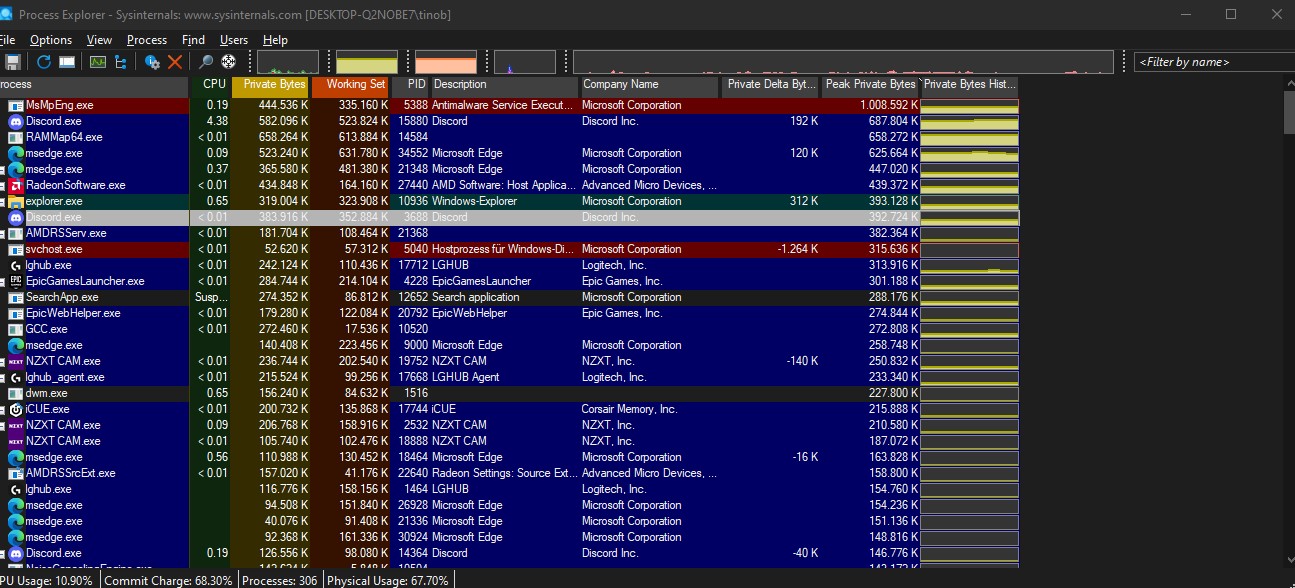Open the CPU usage mini graph
1295x588 pixels.
[x=288, y=62]
